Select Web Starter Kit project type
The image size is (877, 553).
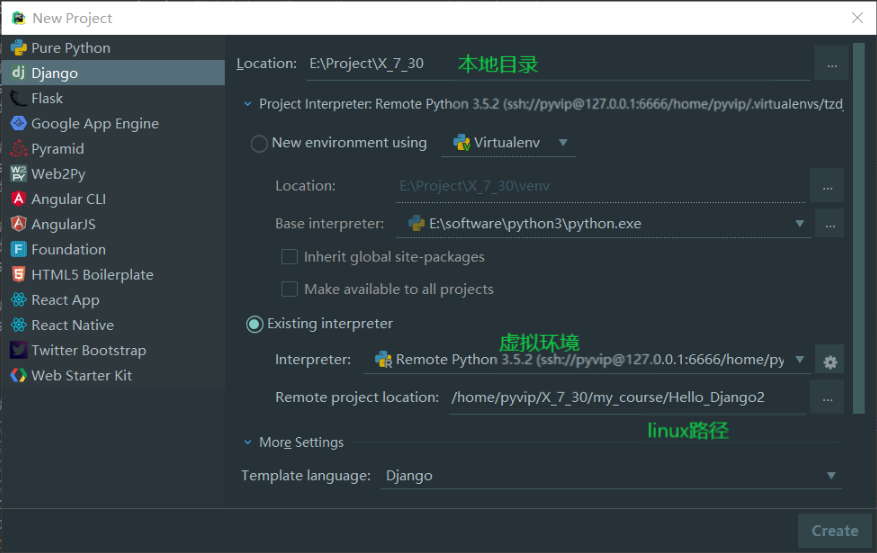[113, 375]
